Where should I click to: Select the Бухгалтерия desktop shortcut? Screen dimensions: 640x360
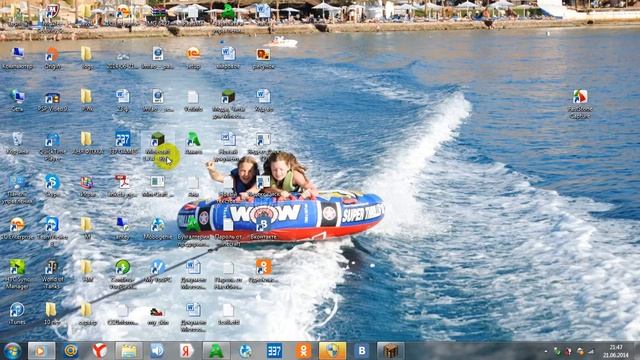point(193,232)
